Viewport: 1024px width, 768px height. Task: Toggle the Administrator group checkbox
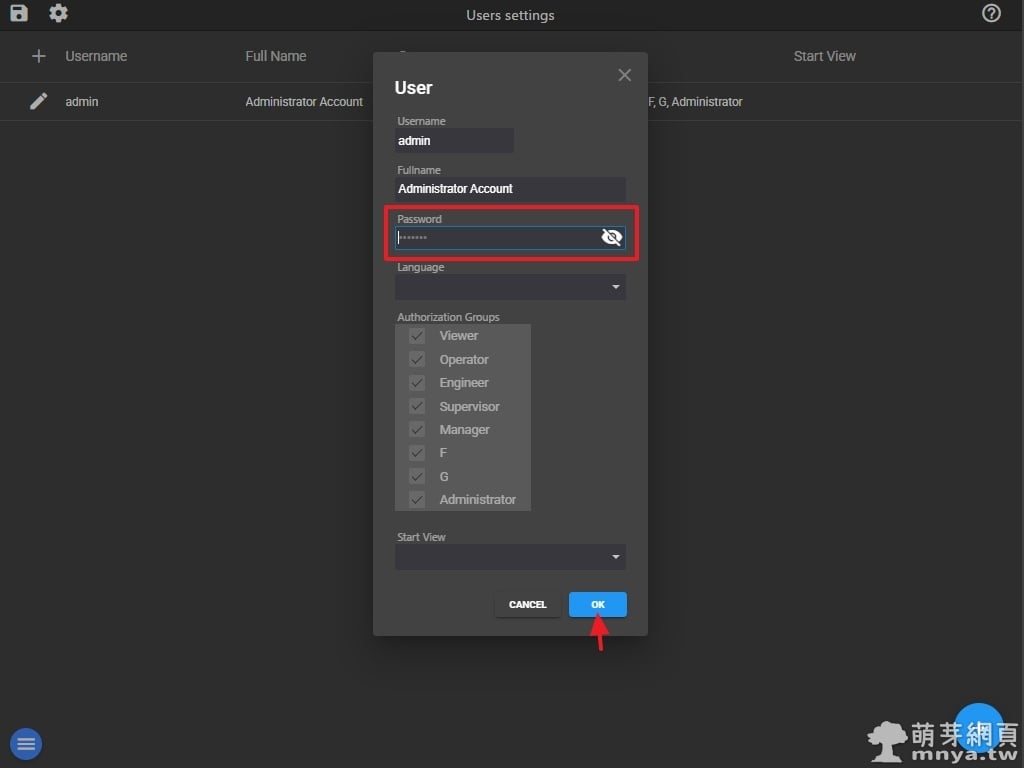coord(417,500)
